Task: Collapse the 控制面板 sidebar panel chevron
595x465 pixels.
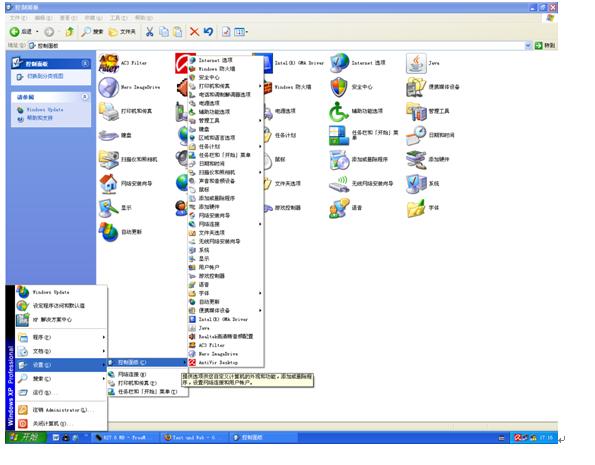Action: pyautogui.click(x=85, y=63)
